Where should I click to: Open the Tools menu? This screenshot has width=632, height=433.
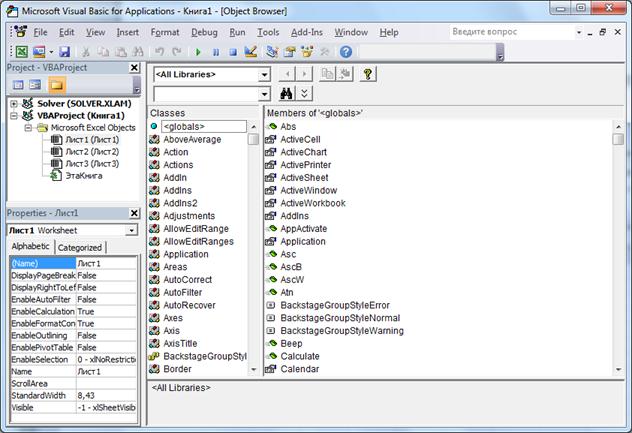coord(268,32)
